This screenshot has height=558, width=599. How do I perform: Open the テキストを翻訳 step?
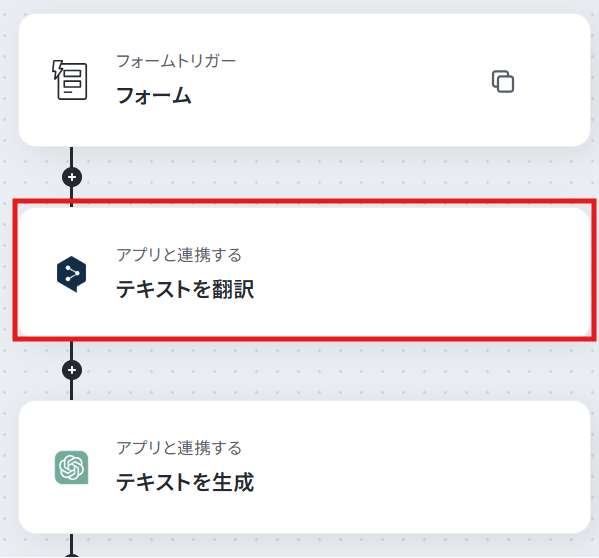pos(185,289)
